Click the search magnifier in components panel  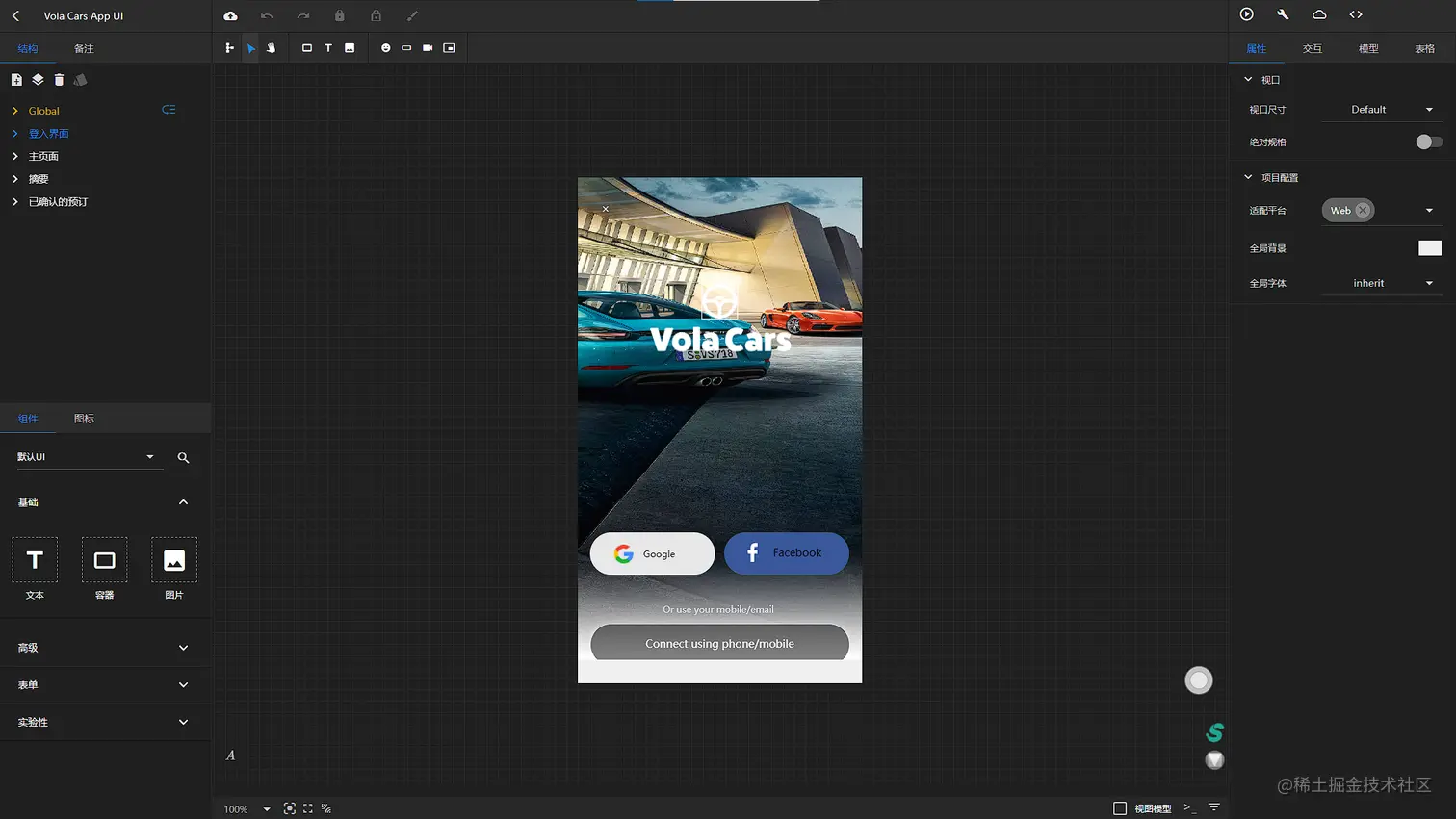[183, 458]
